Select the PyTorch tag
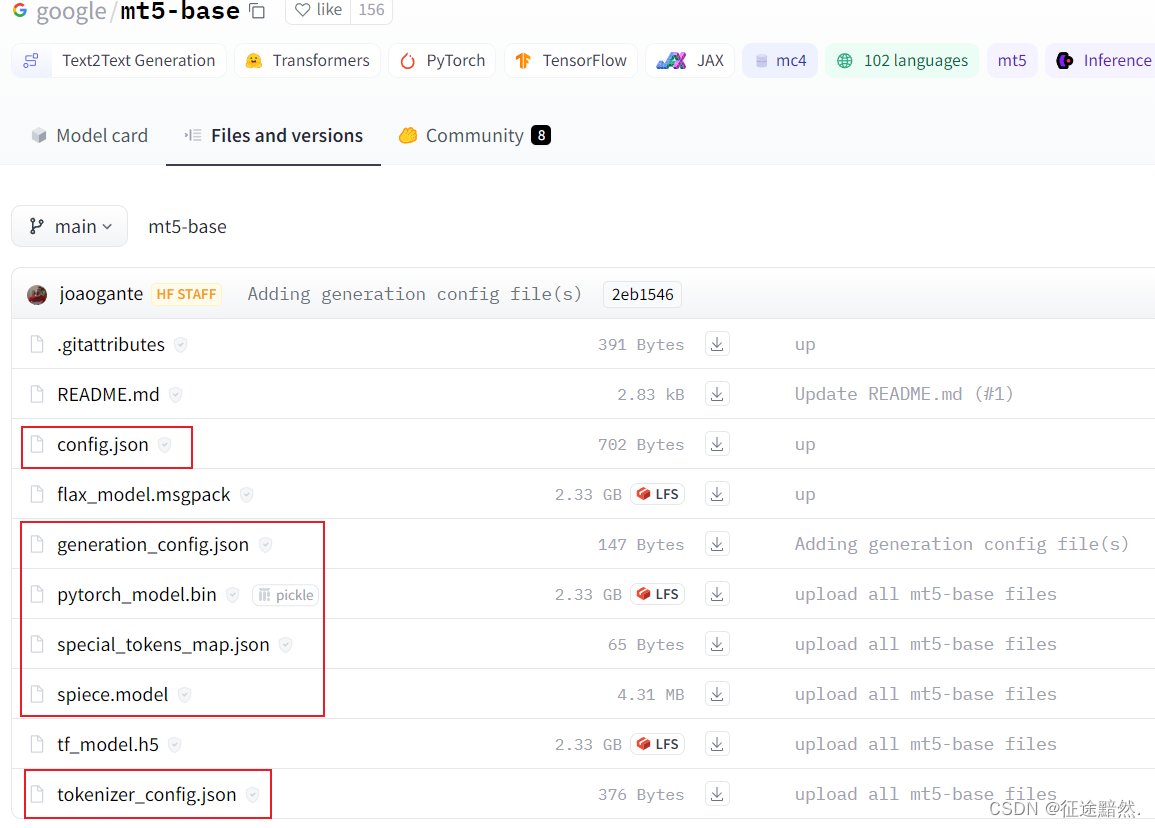Image resolution: width=1155 pixels, height=828 pixels. (442, 60)
